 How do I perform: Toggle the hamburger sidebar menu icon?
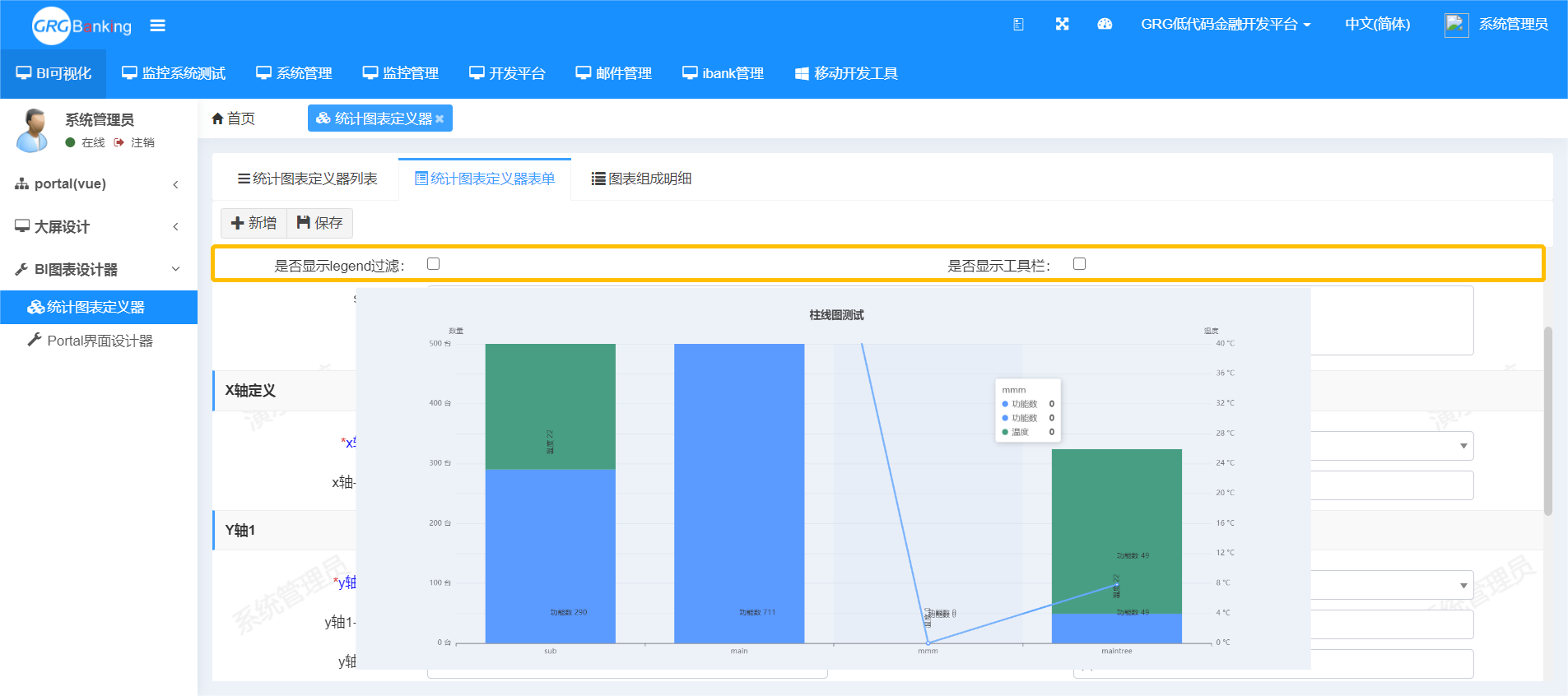point(157,26)
